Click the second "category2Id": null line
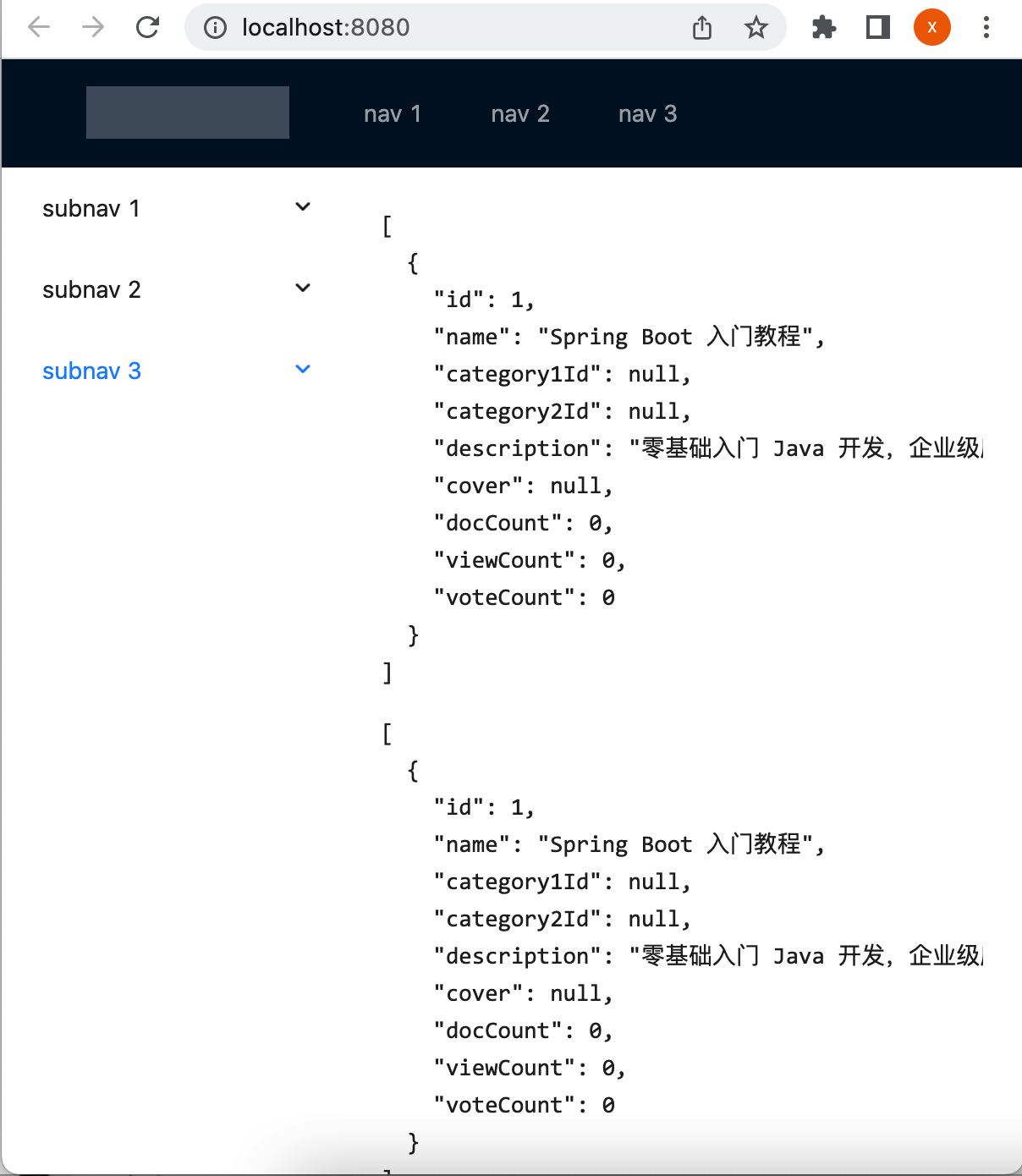Image resolution: width=1022 pixels, height=1176 pixels. coord(563,919)
